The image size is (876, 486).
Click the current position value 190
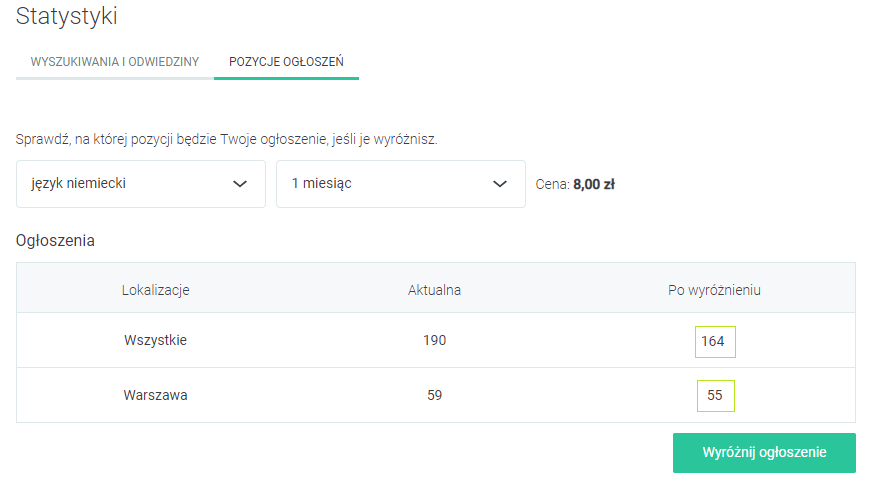(434, 340)
